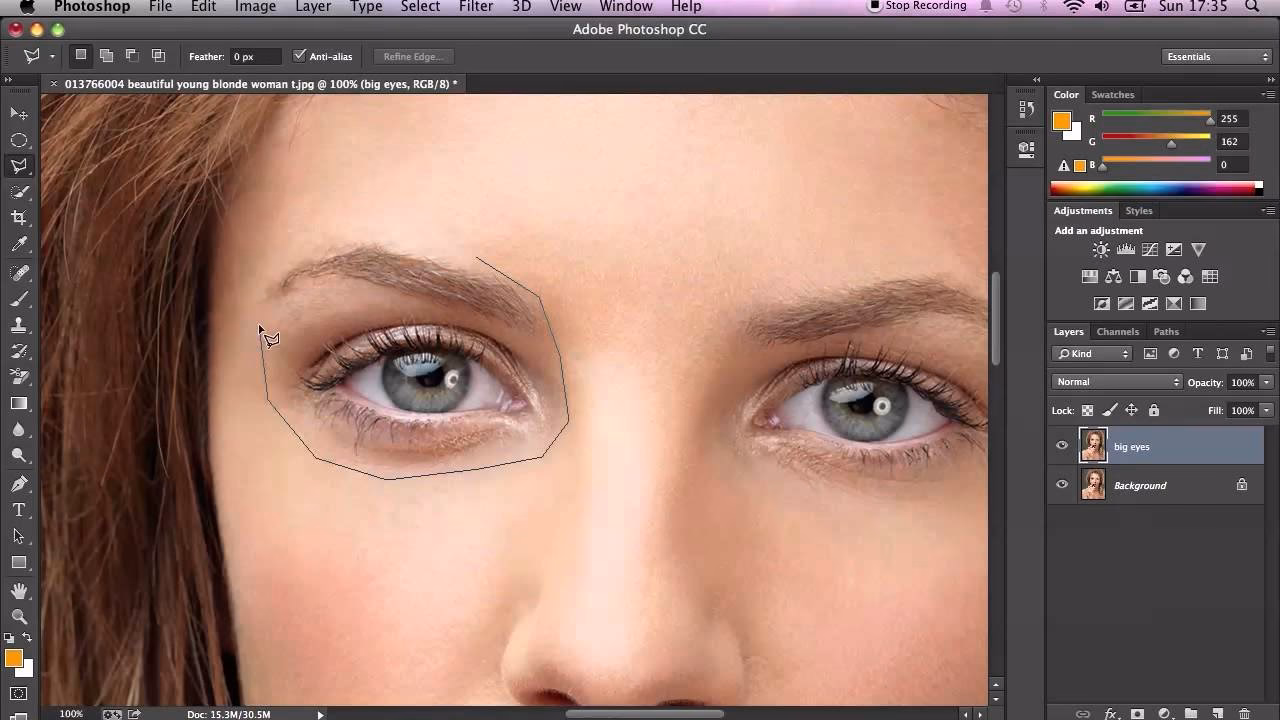The image size is (1280, 720).
Task: Select the Crop tool
Action: click(20, 217)
